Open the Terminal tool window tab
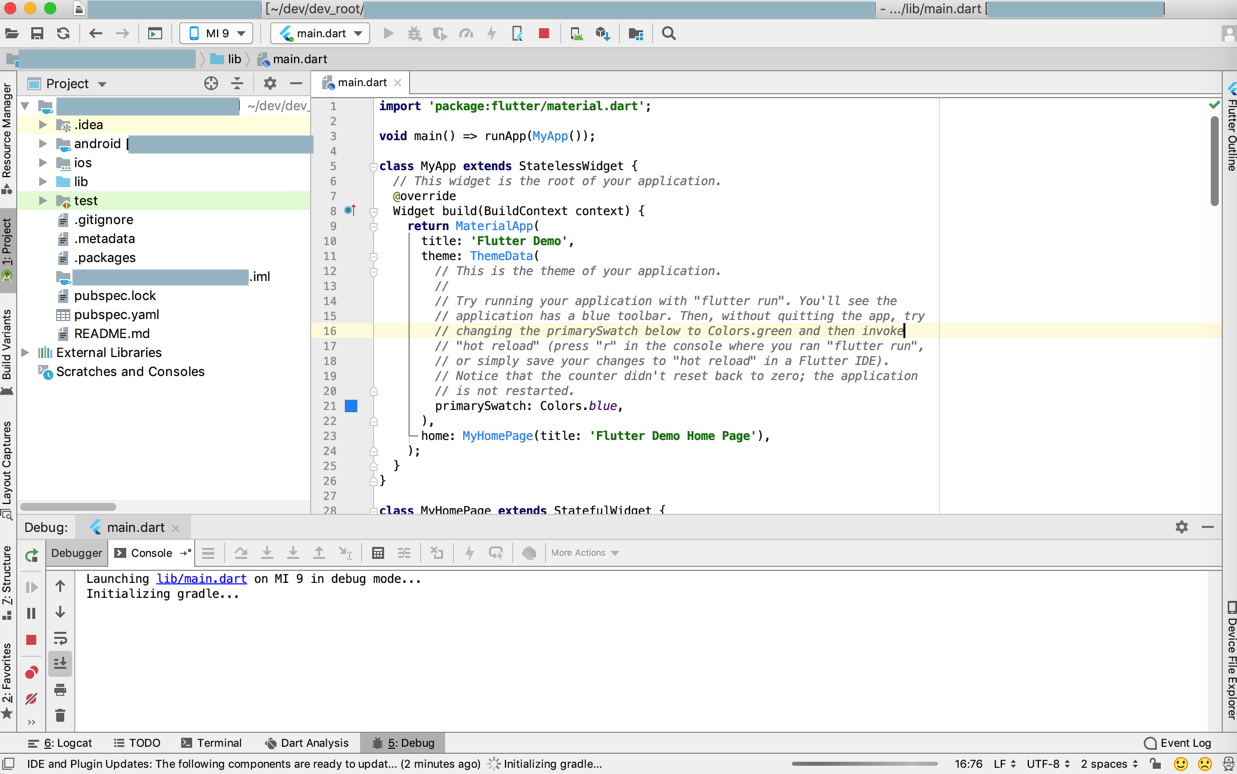The height and width of the screenshot is (774, 1237). [211, 743]
